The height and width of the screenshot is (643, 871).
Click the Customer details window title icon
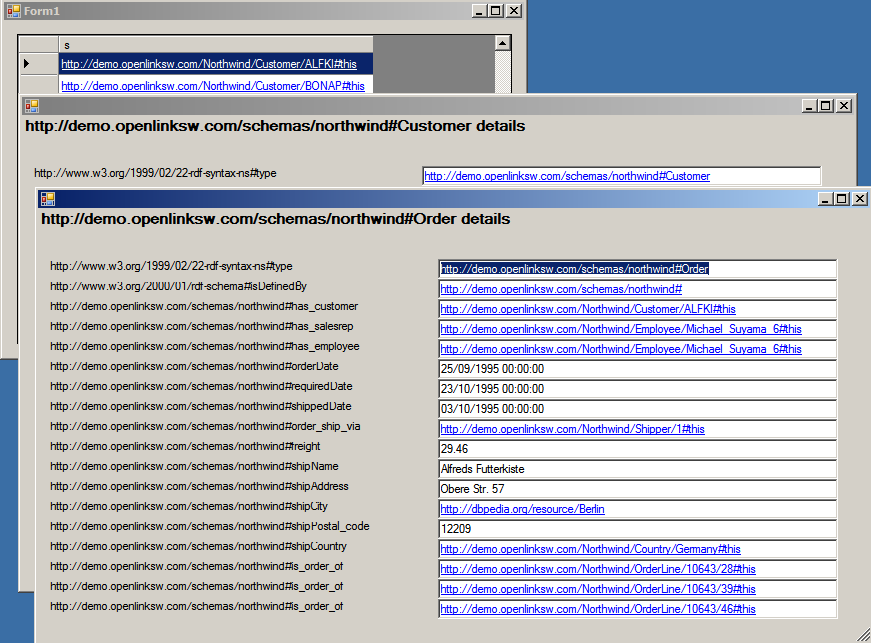[31, 105]
